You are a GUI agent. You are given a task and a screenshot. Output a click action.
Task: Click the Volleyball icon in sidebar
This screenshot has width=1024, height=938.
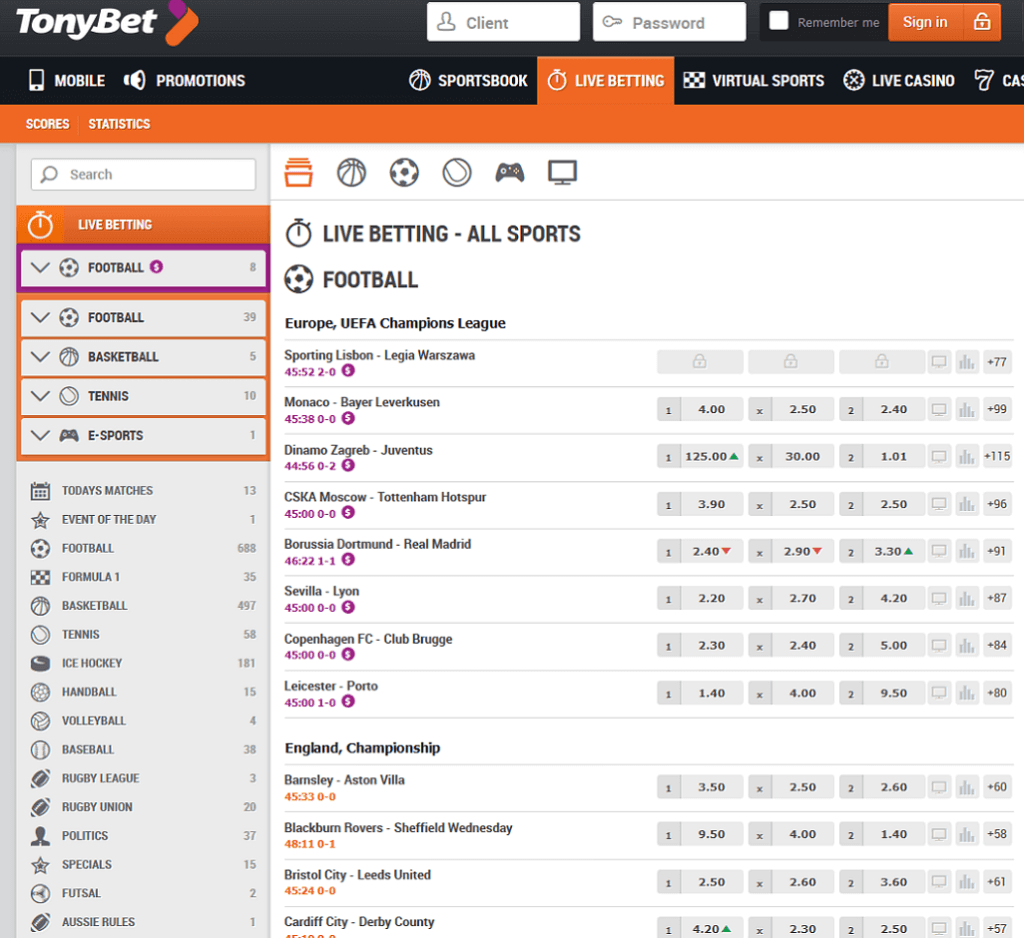pos(40,720)
